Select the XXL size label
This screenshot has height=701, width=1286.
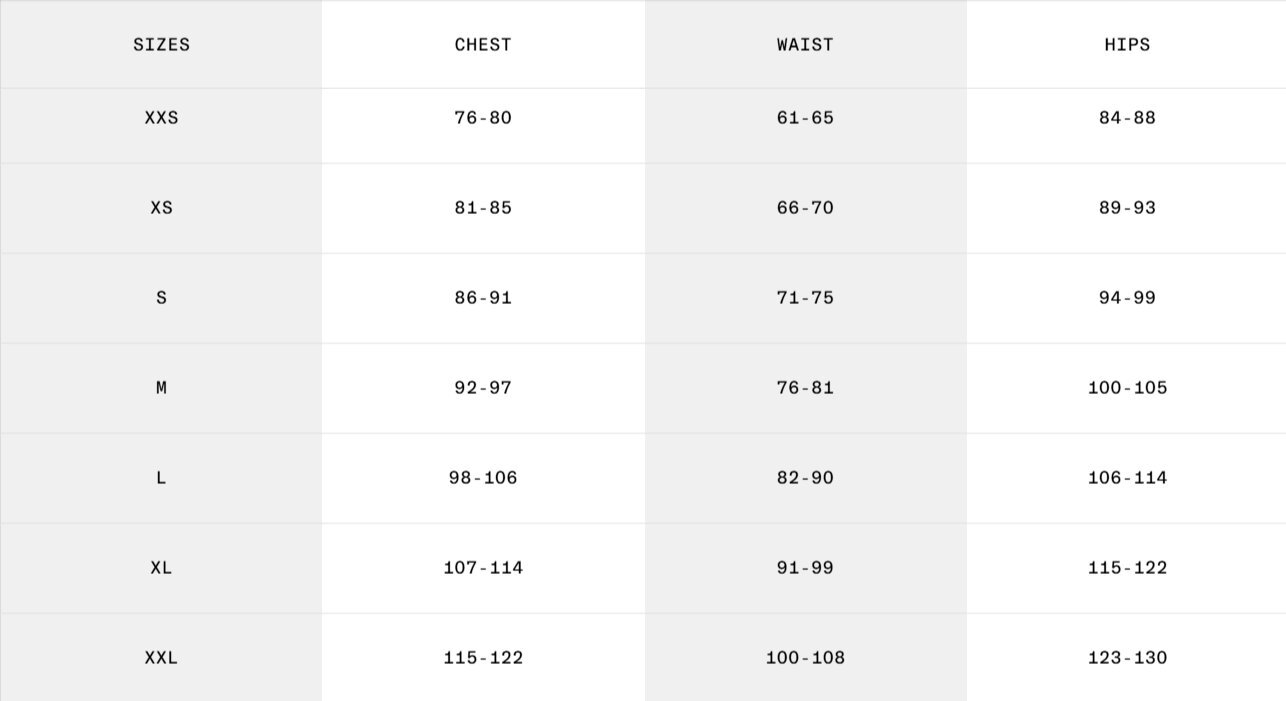tap(161, 658)
